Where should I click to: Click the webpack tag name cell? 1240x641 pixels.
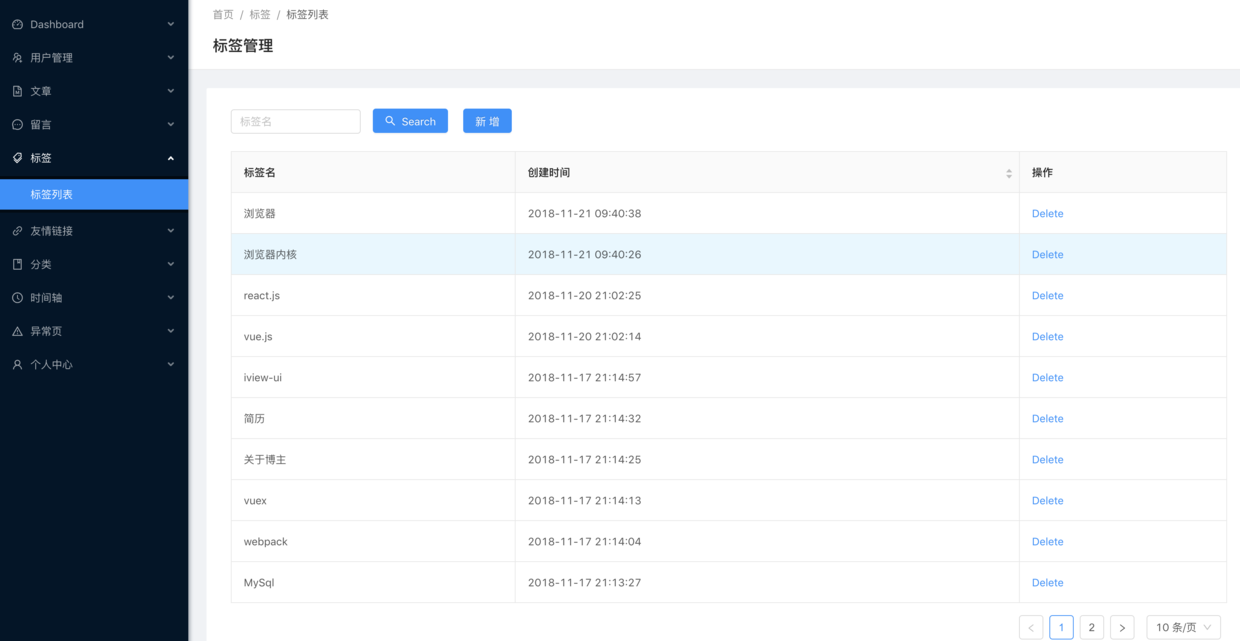373,542
